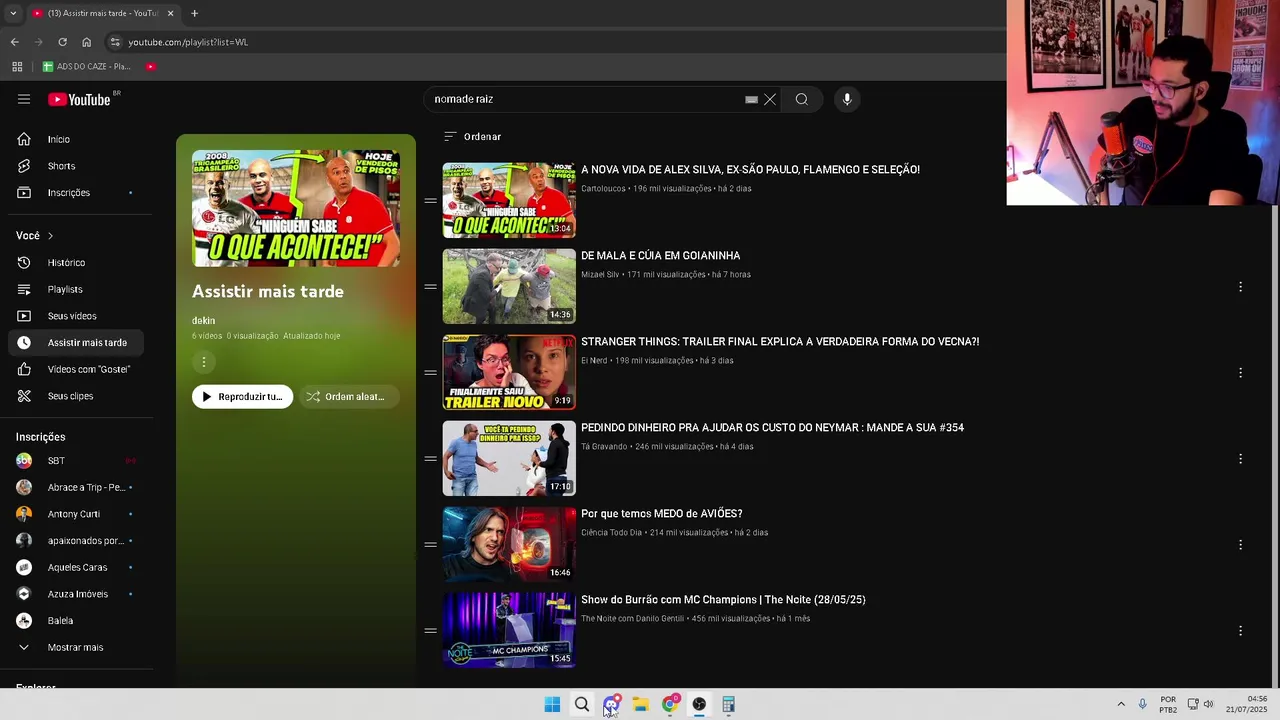Open the Alex Silva video thumbnail
Screen dimensions: 1280x720
509,200
